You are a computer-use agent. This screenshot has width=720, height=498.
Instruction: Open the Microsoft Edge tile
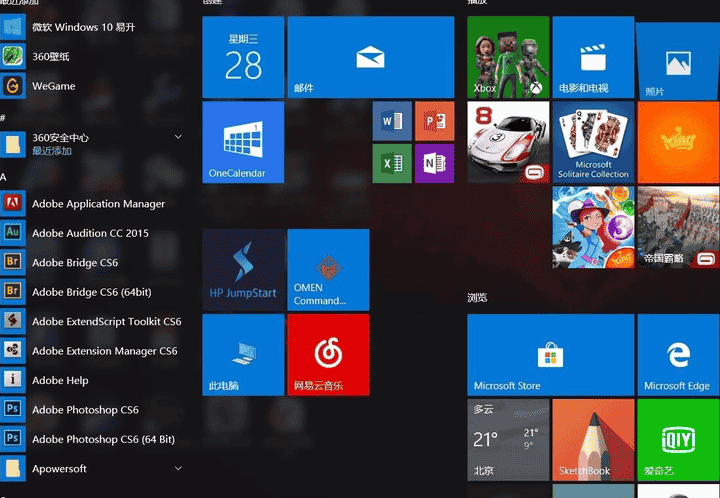coord(678,354)
